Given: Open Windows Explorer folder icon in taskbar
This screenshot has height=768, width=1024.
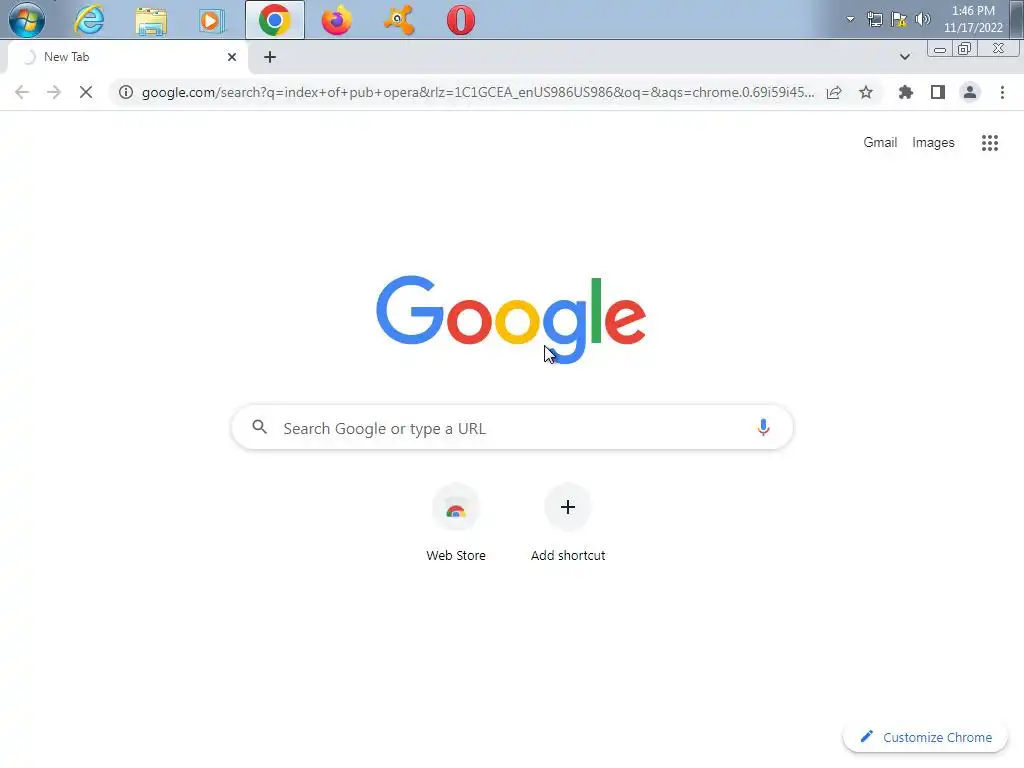Looking at the screenshot, I should [151, 20].
